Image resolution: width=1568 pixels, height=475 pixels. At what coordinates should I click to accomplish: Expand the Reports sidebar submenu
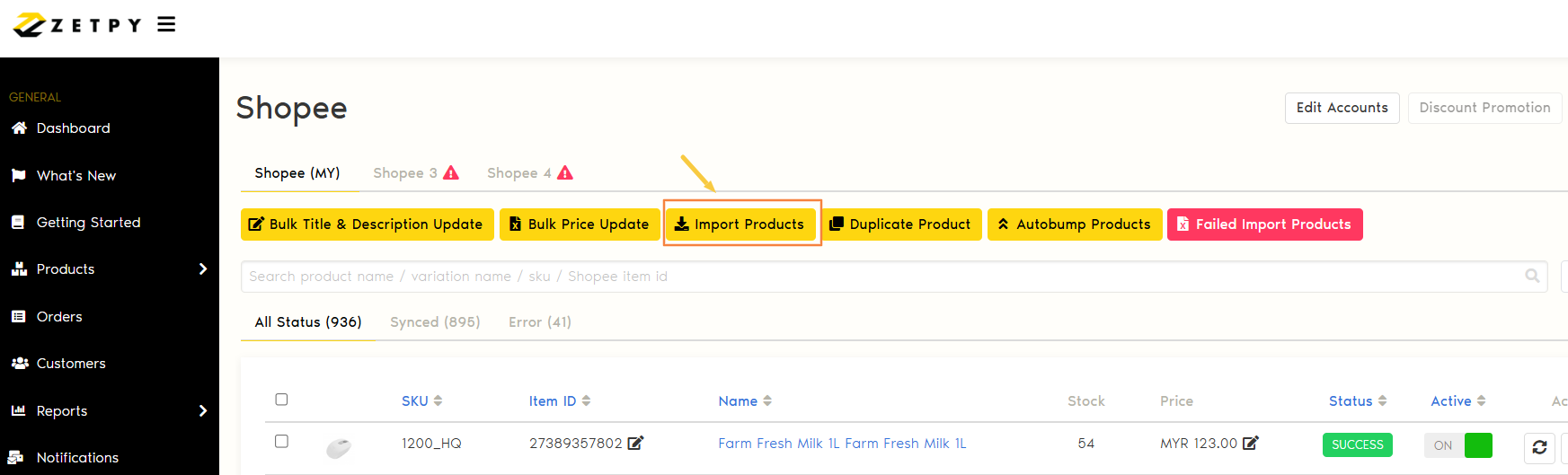(202, 410)
